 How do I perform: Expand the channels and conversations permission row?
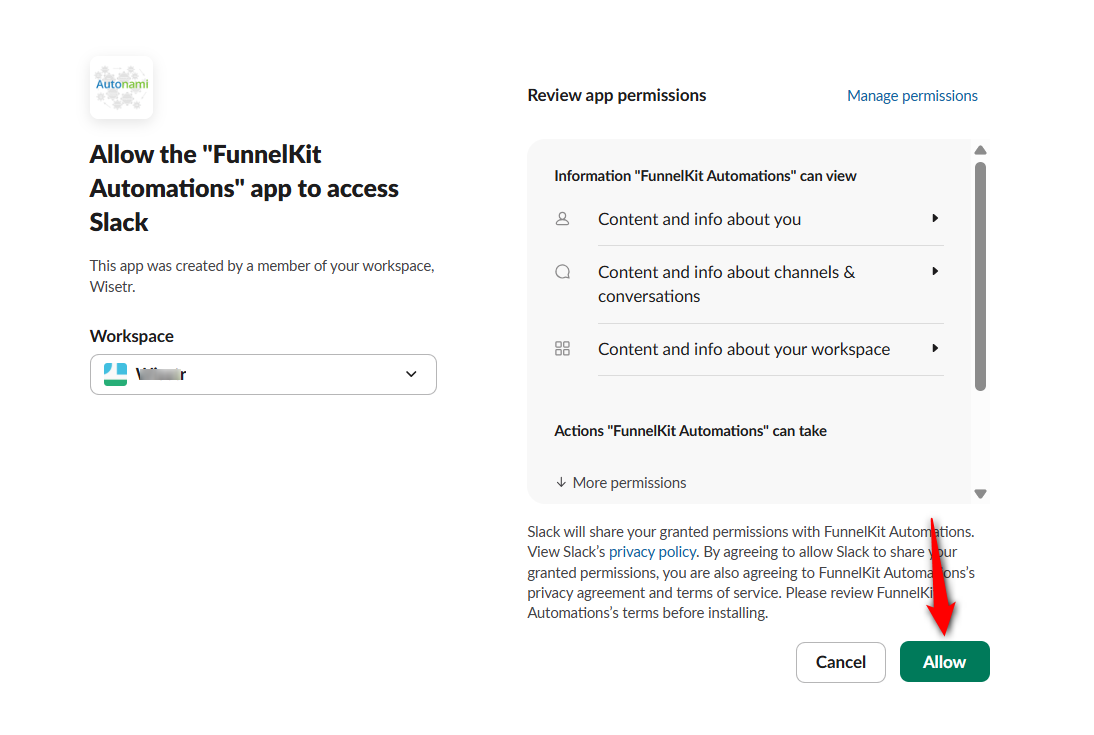tap(935, 271)
